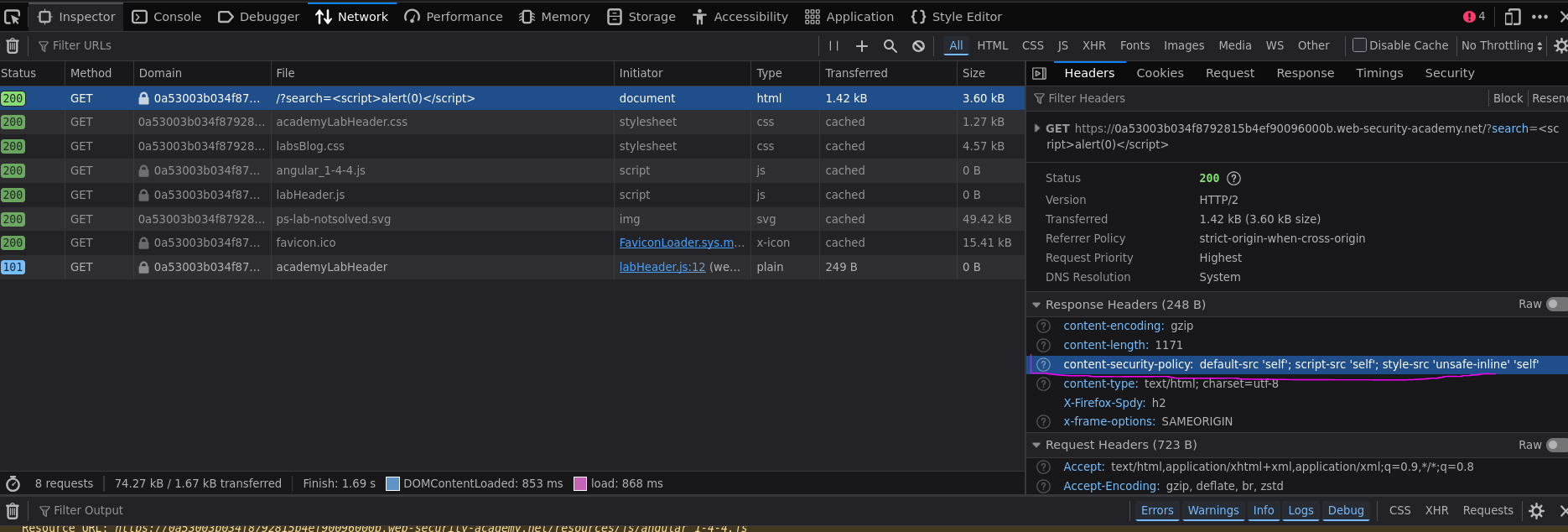
Task: Close the split console
Action: (1562, 510)
